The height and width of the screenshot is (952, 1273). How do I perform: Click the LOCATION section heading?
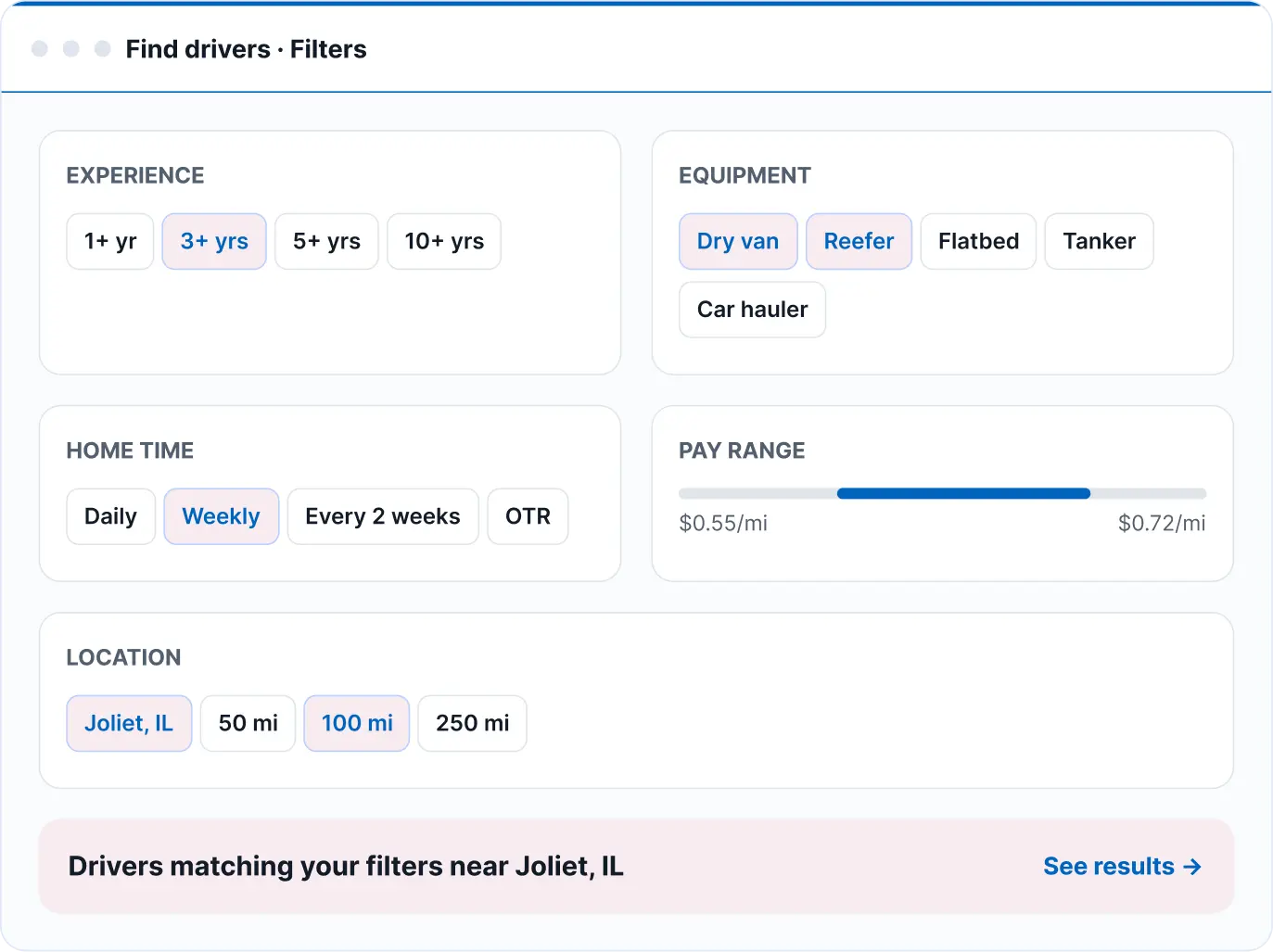[123, 657]
